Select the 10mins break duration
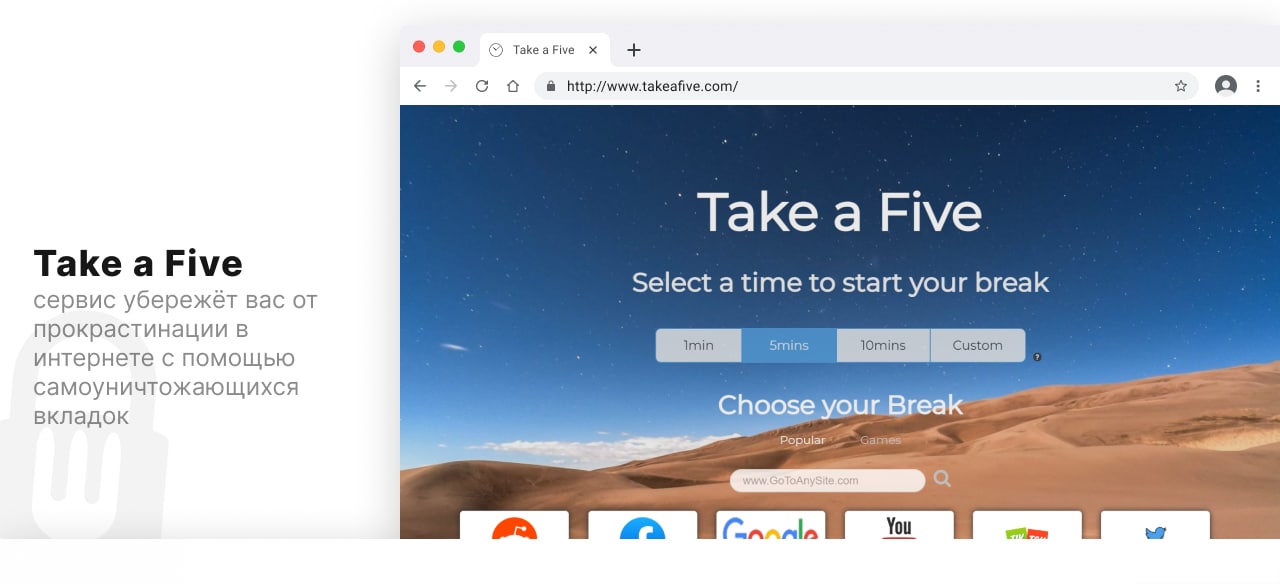This screenshot has width=1280, height=584. 883,345
